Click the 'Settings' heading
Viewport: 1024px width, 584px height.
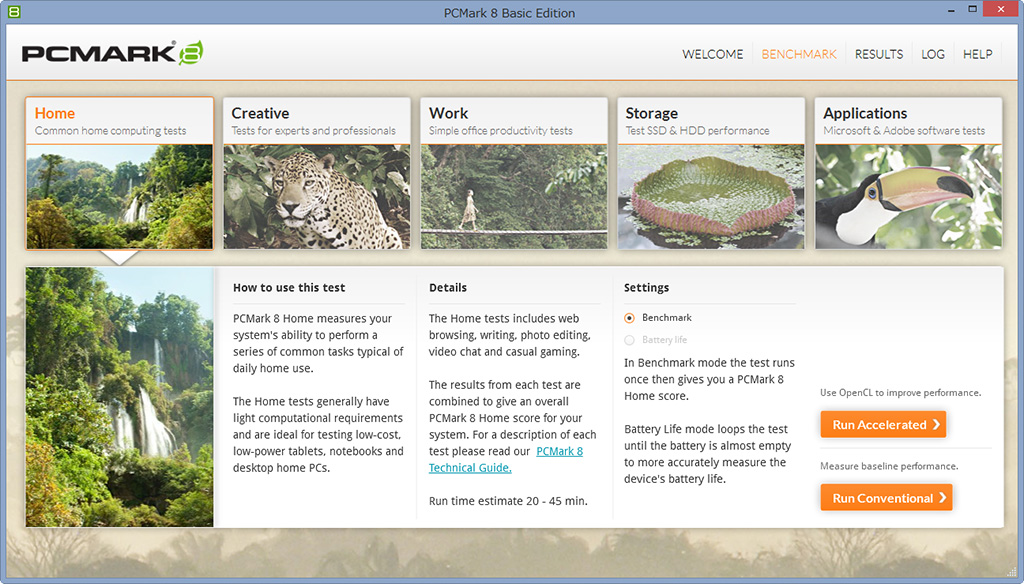[x=647, y=287]
